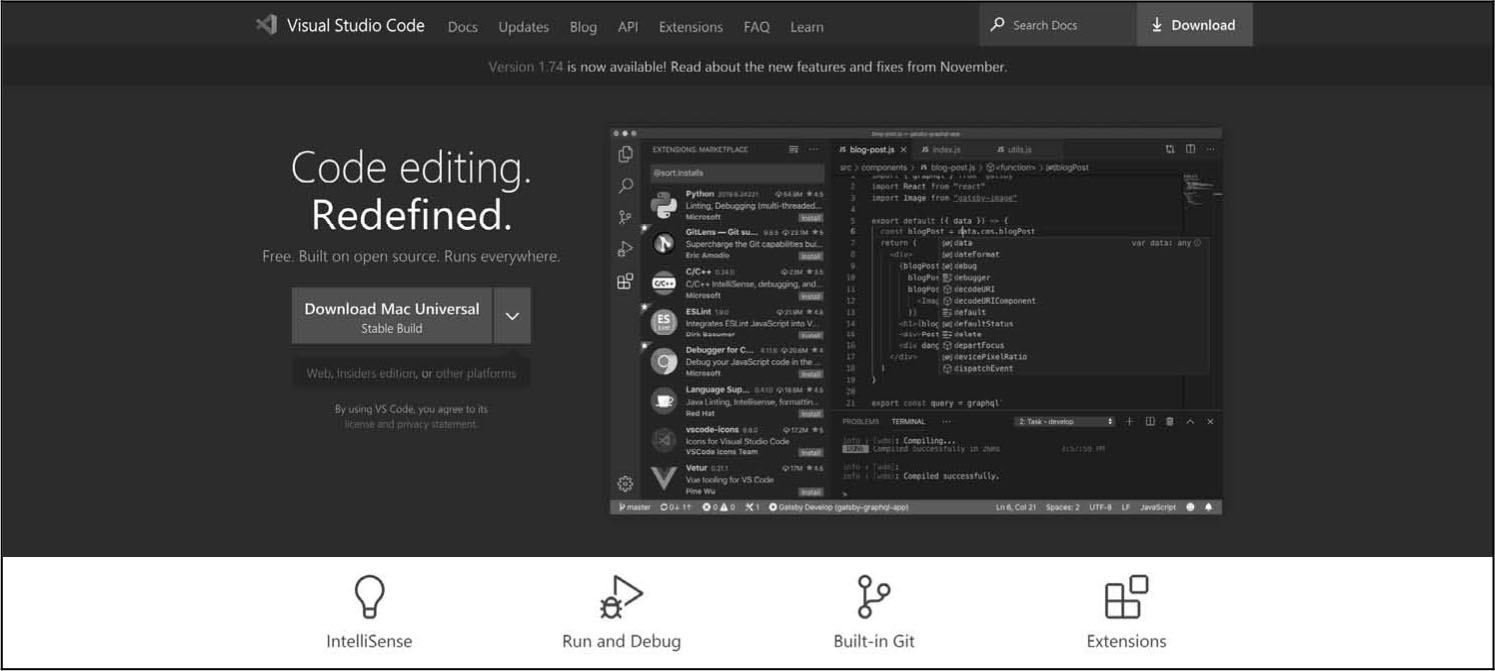
Task: Click the new terminal plus icon
Action: 1129,422
